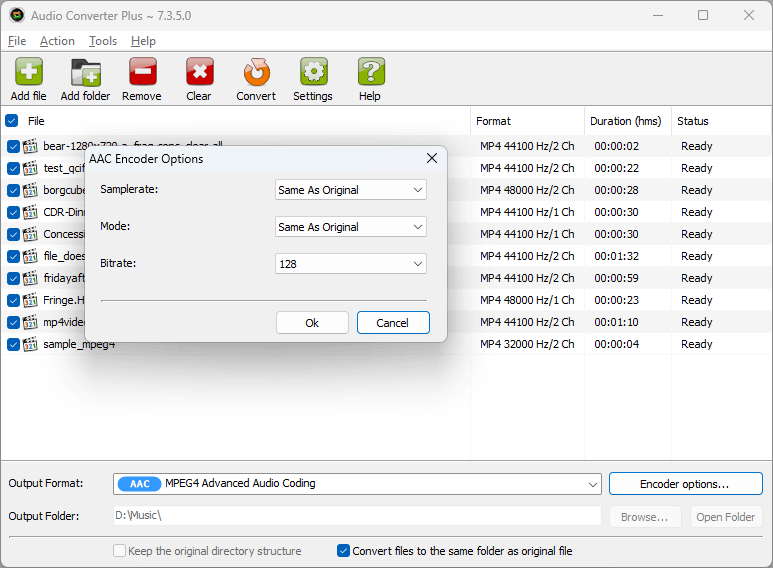Uncheck the CDR-Dinn file checkbox
The height and width of the screenshot is (568, 773).
click(13, 213)
